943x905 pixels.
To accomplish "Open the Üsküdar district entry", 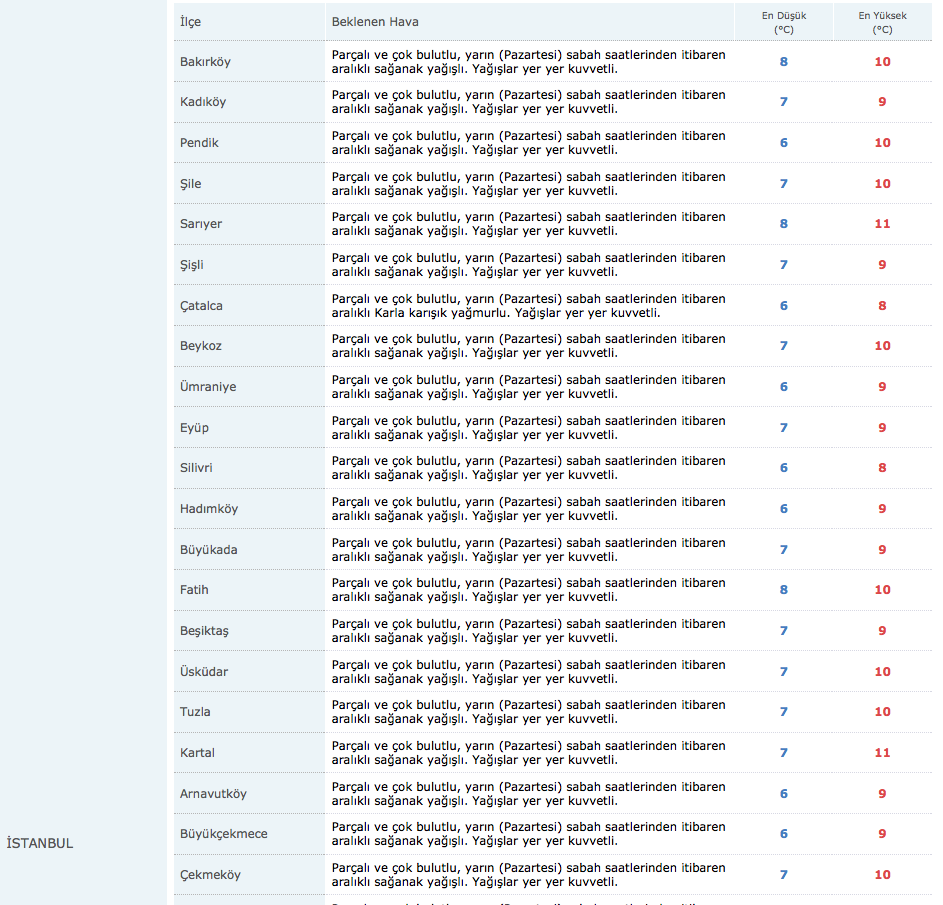I will coord(205,672).
